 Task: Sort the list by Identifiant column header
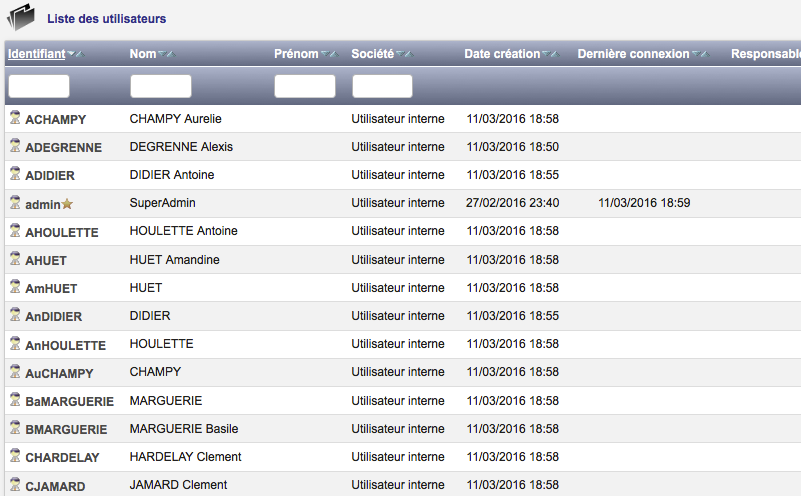click(36, 54)
